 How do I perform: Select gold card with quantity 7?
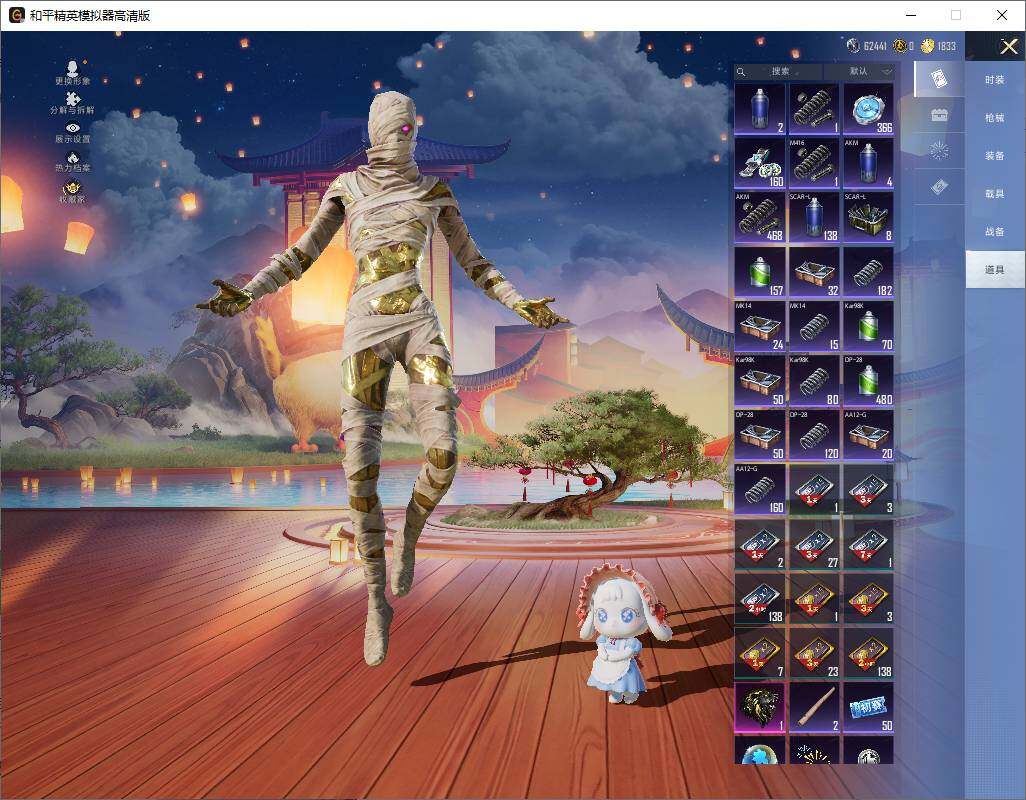tap(760, 653)
